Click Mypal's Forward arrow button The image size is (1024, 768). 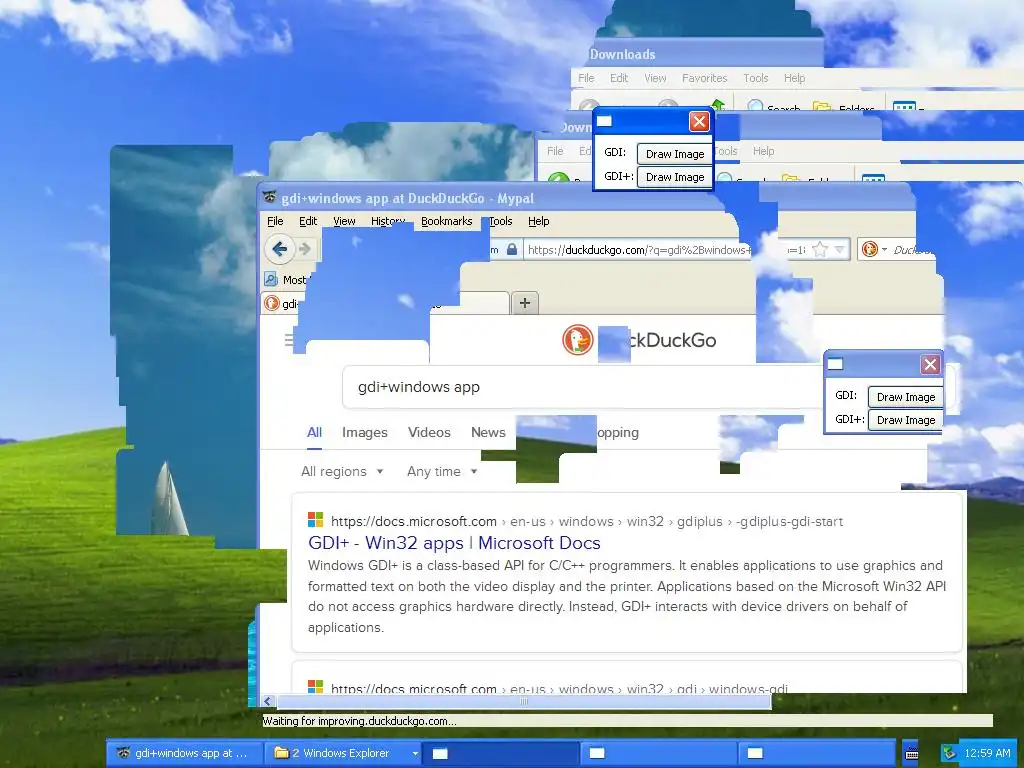point(305,249)
